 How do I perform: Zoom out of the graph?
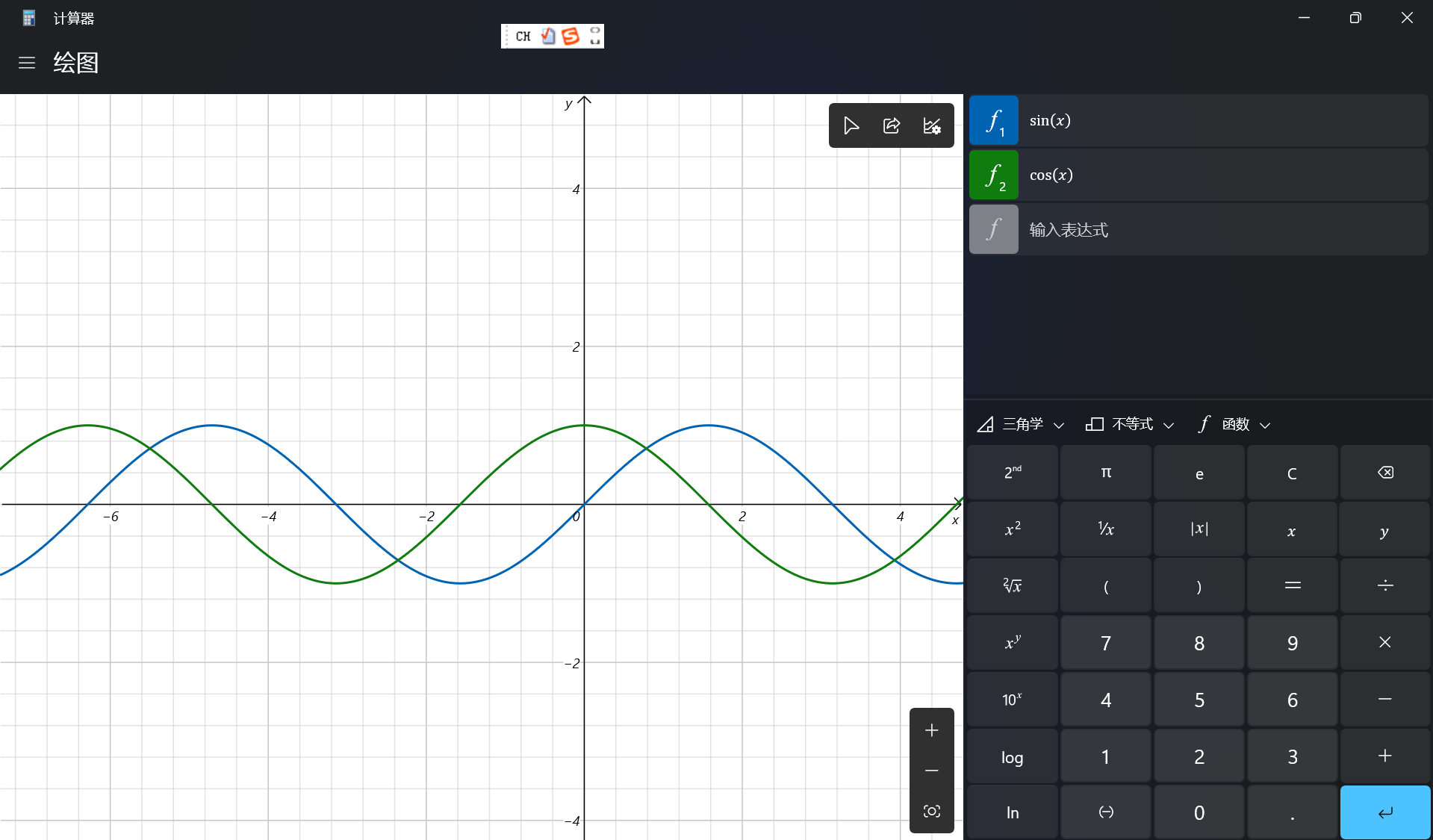931,771
